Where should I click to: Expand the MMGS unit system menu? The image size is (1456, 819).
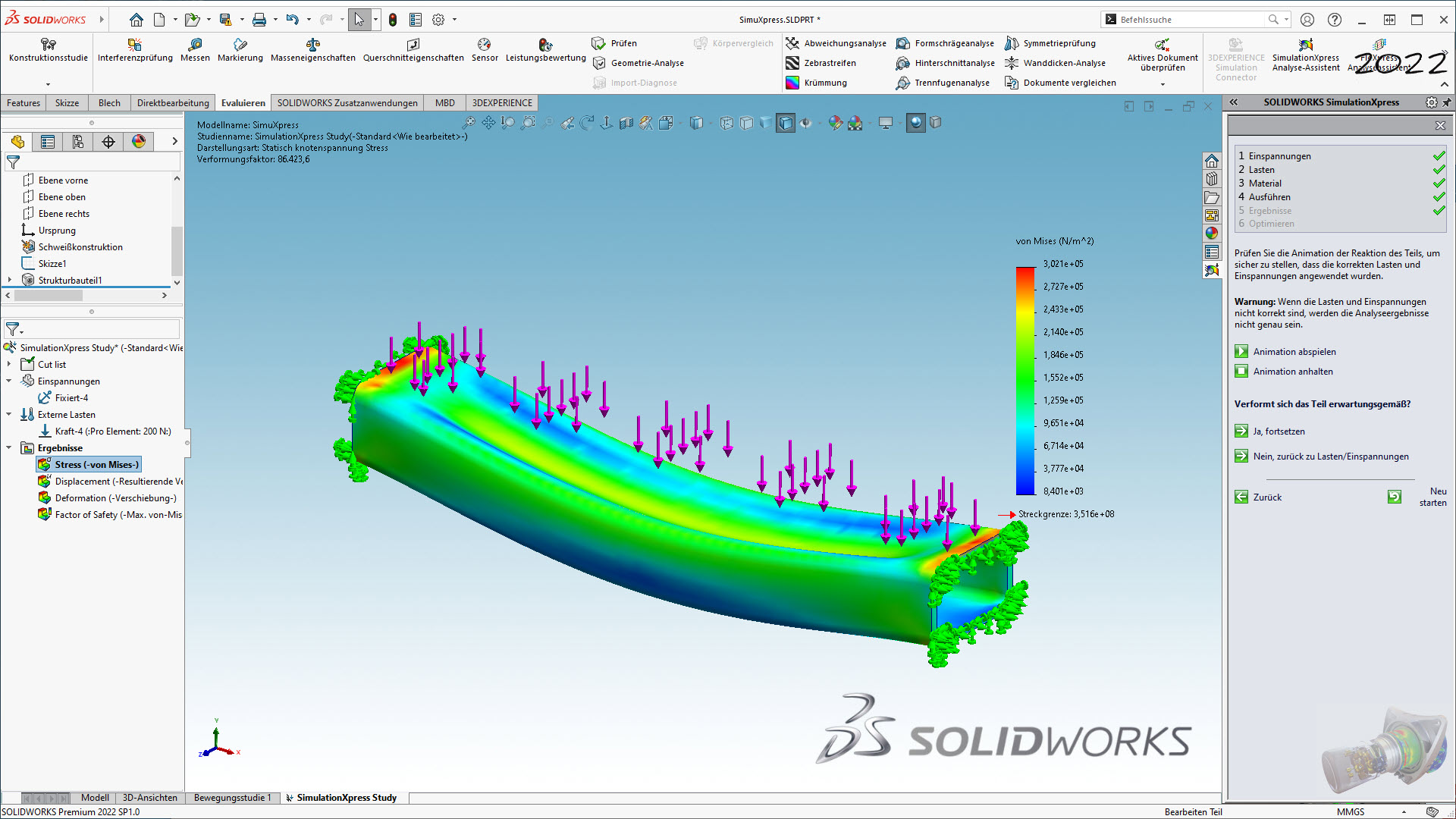tap(1404, 811)
